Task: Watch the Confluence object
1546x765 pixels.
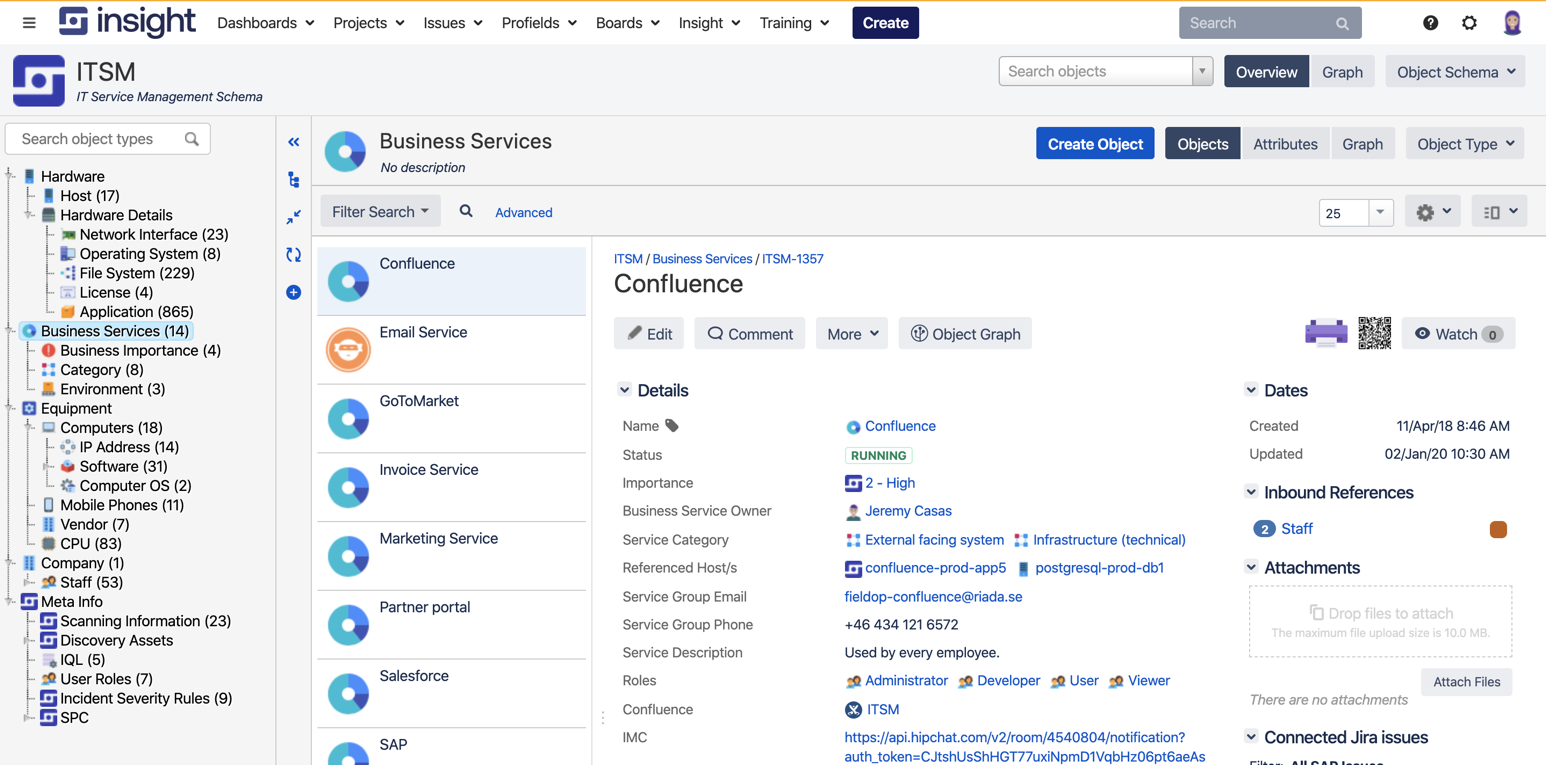Action: click(x=1459, y=334)
